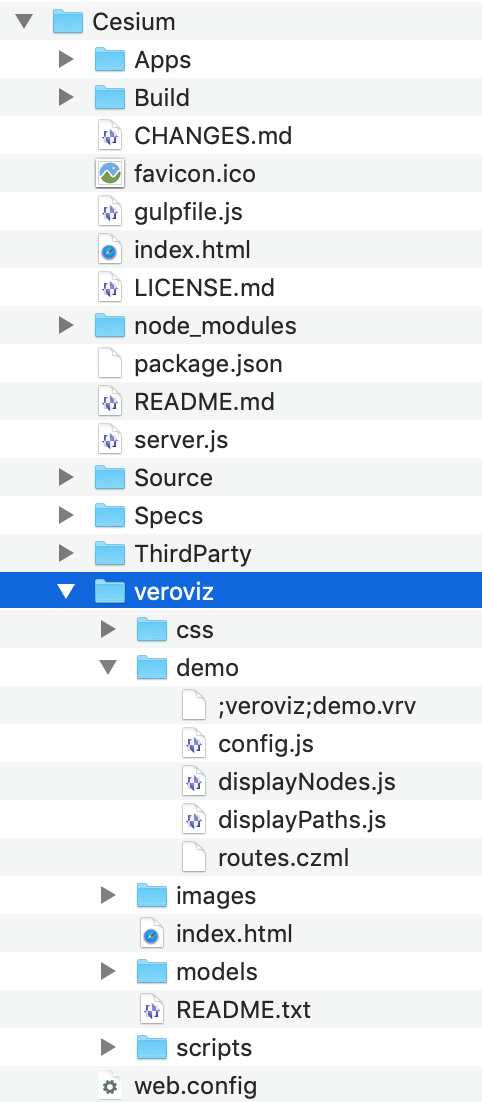
Task: Click the gulpfile.js script file icon
Action: click(x=109, y=212)
